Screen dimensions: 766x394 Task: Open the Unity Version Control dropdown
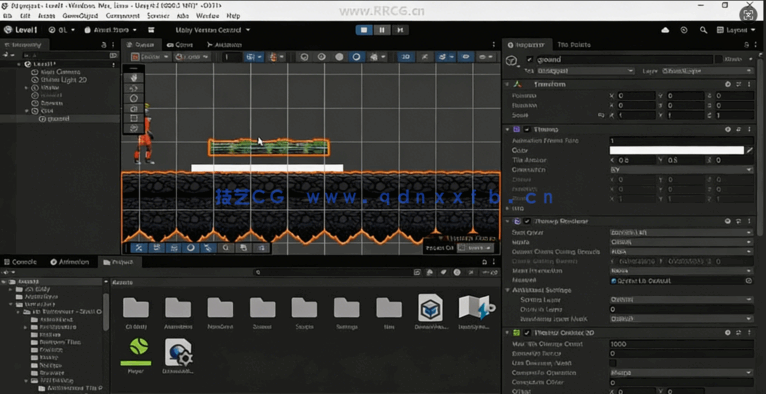click(213, 30)
